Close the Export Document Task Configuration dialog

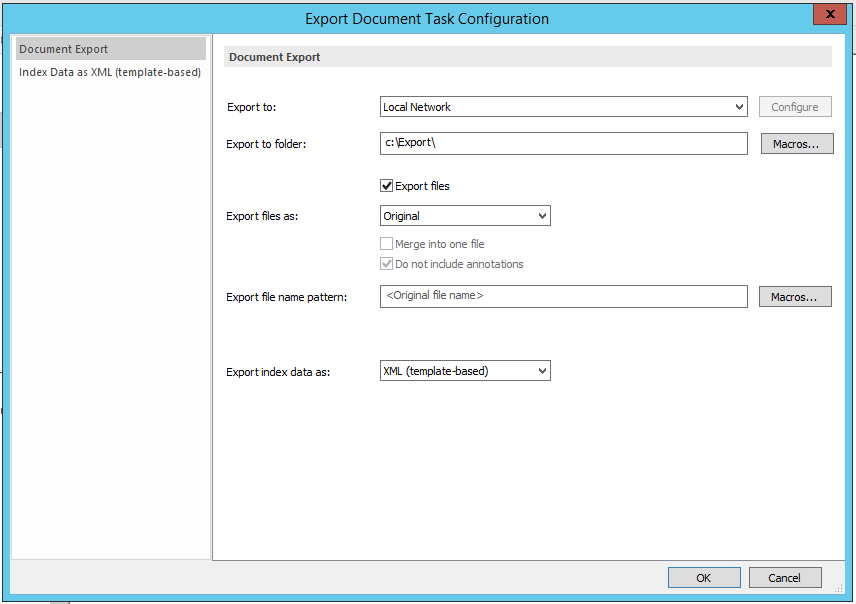[x=830, y=14]
